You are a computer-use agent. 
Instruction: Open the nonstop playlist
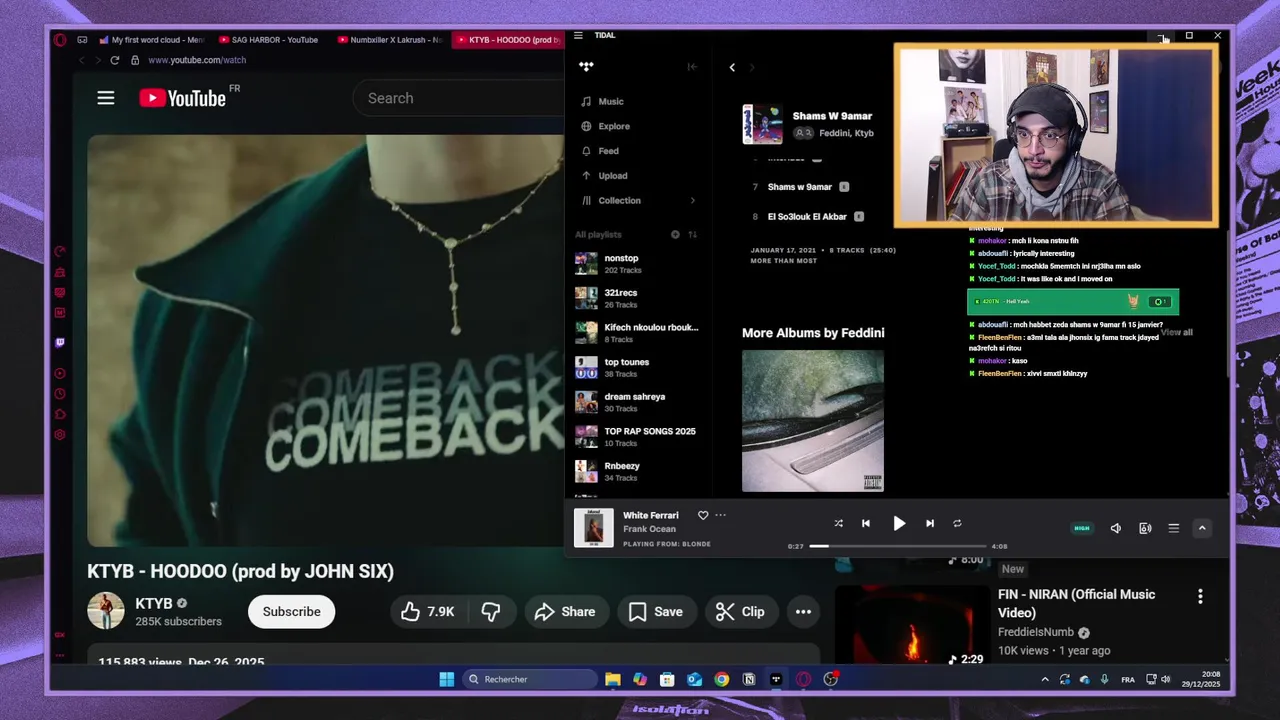[636, 264]
